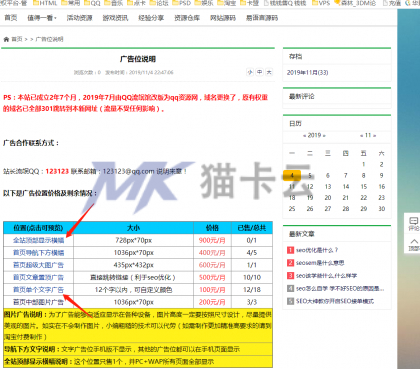This screenshot has height=369, width=420.
Task: Open the 活动资源 nav item
Action: pyautogui.click(x=79, y=18)
